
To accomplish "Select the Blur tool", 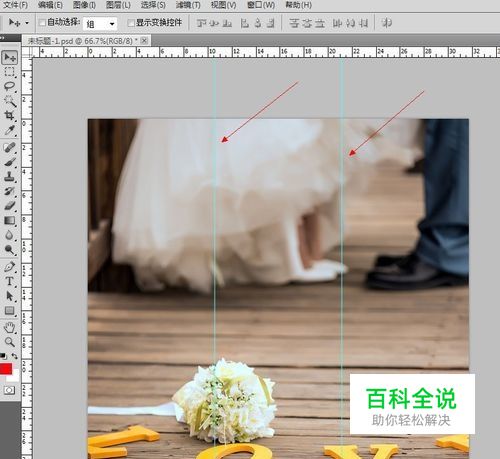I will click(x=9, y=235).
